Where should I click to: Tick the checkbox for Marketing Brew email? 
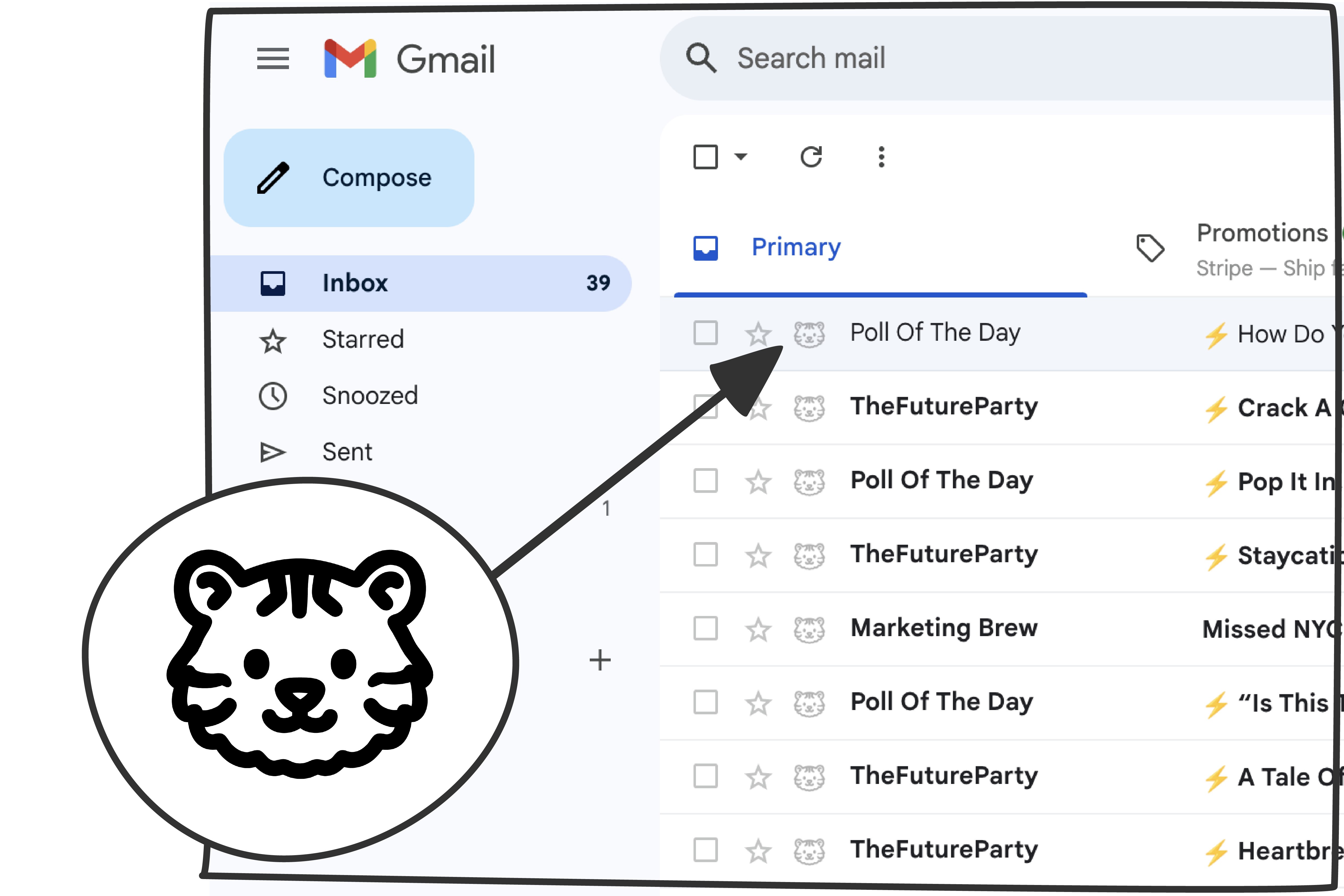pyautogui.click(x=705, y=629)
